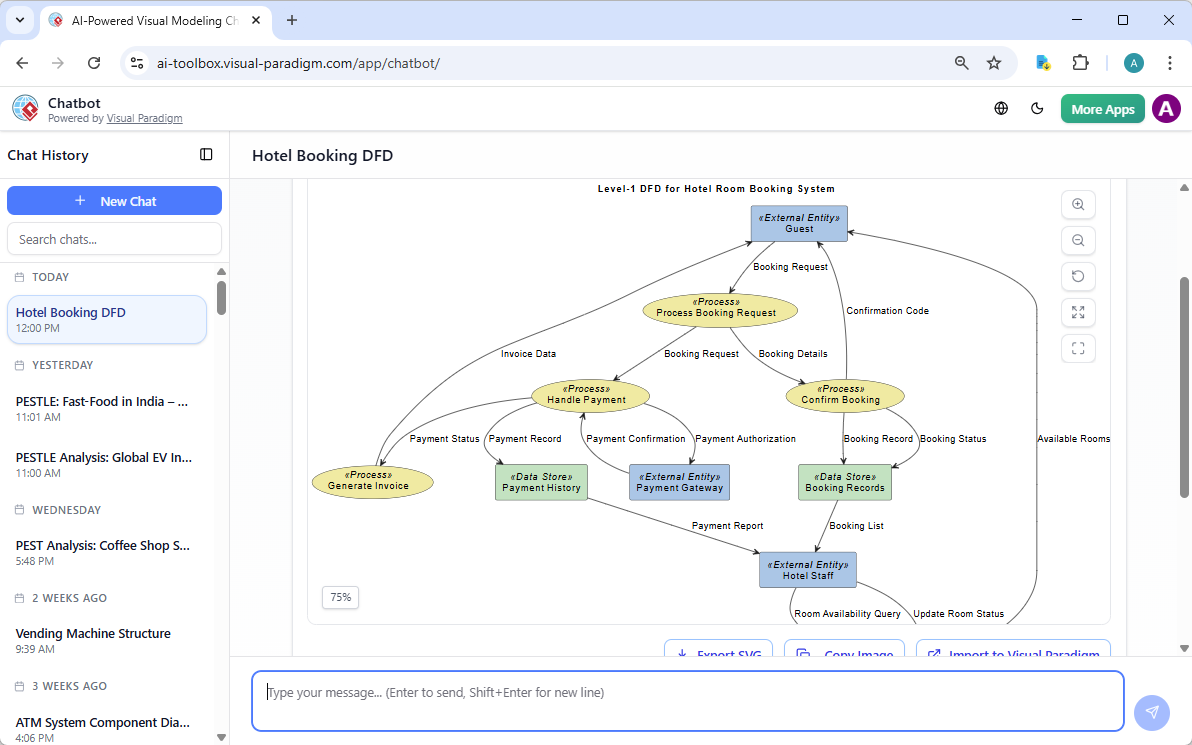1192x745 pixels.
Task: Toggle the bookmark star in the address bar
Action: click(994, 62)
